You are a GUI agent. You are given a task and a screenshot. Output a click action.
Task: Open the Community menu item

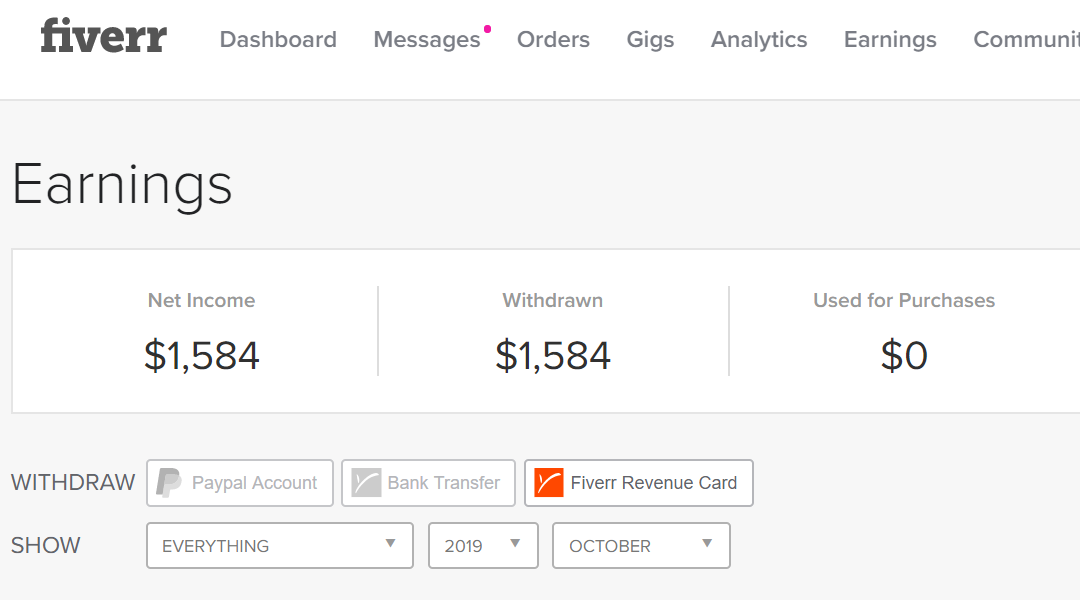tap(1026, 39)
